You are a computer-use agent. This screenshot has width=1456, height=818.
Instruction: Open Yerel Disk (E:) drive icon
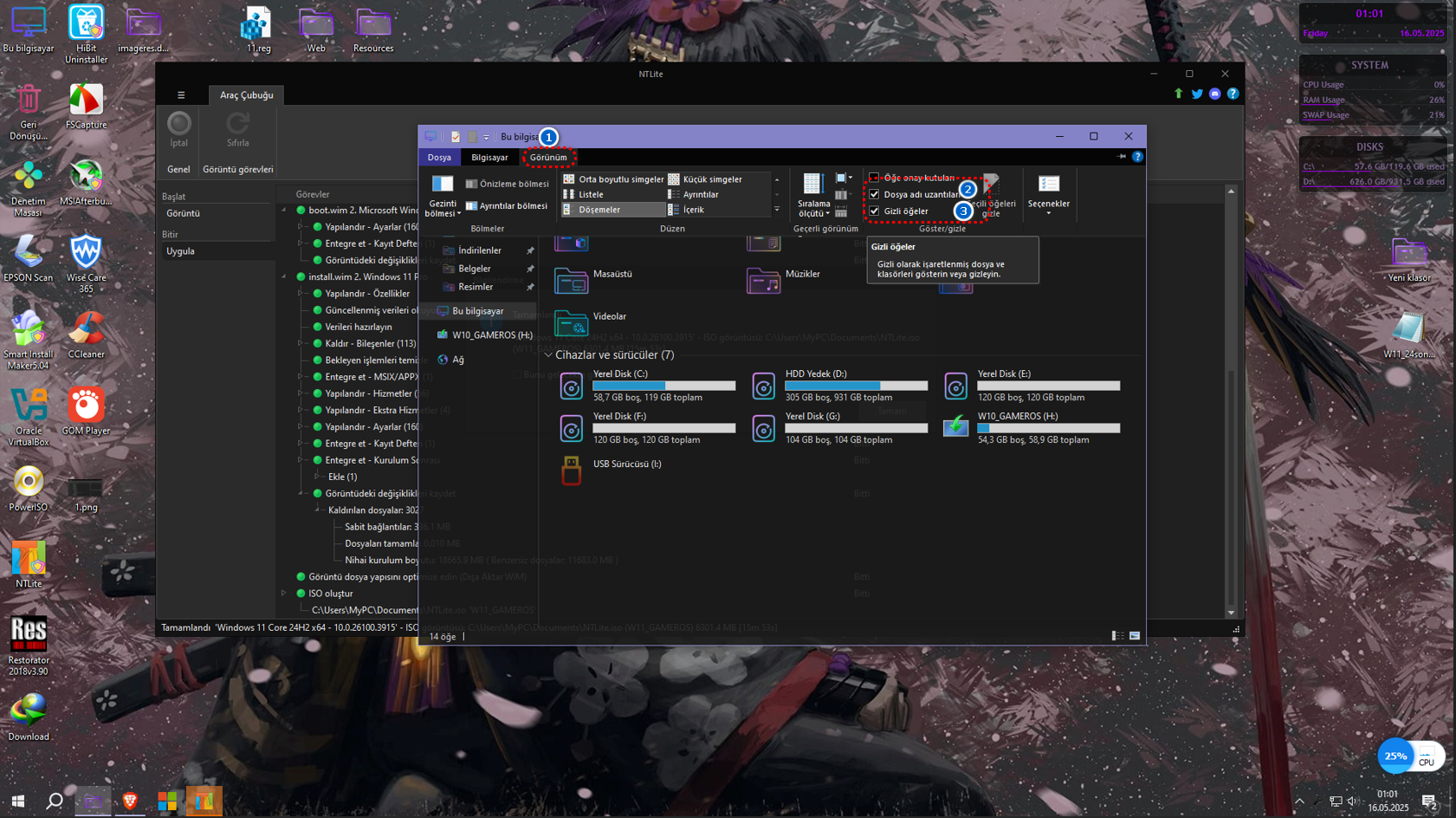[x=955, y=386]
